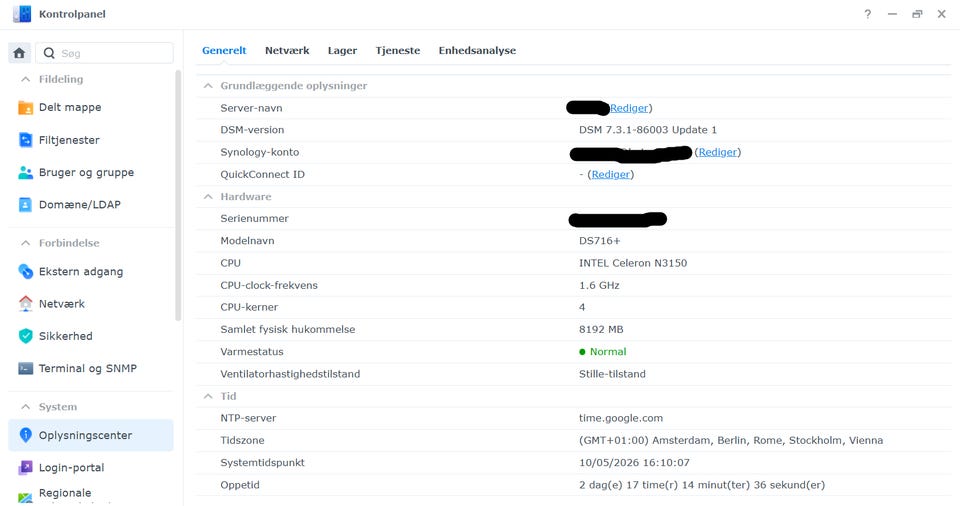Click Rediger link for QuickConnect ID
This screenshot has height=506, width=960.
610,175
